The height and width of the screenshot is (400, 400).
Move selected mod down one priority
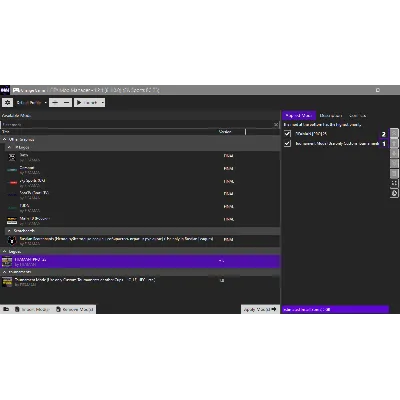coord(394,153)
